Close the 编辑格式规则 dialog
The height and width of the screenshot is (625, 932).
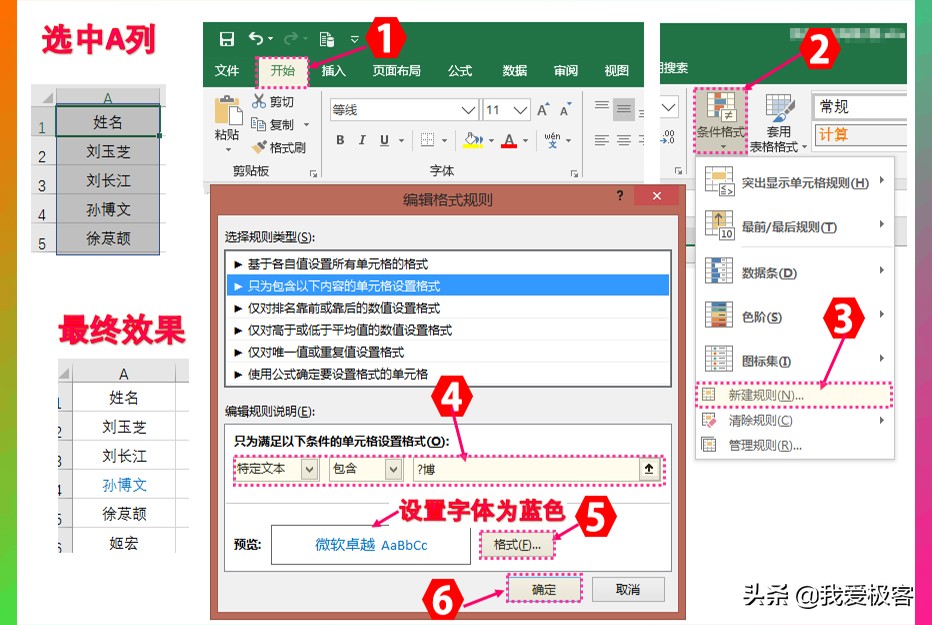click(657, 195)
